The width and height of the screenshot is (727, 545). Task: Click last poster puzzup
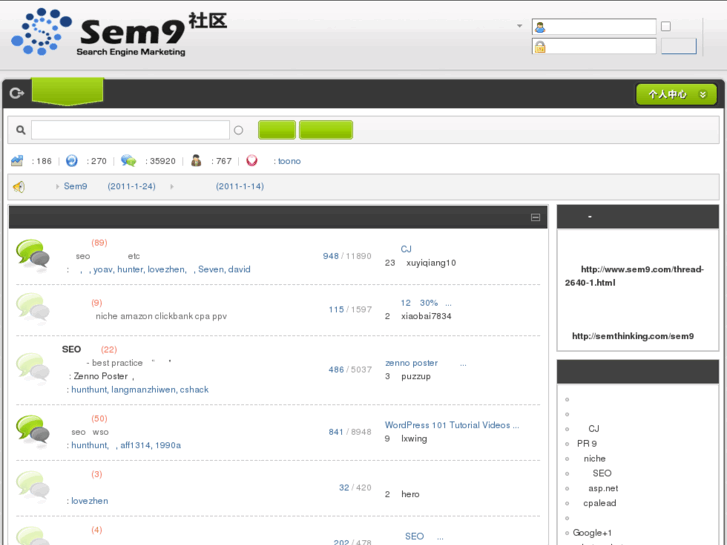[416, 377]
